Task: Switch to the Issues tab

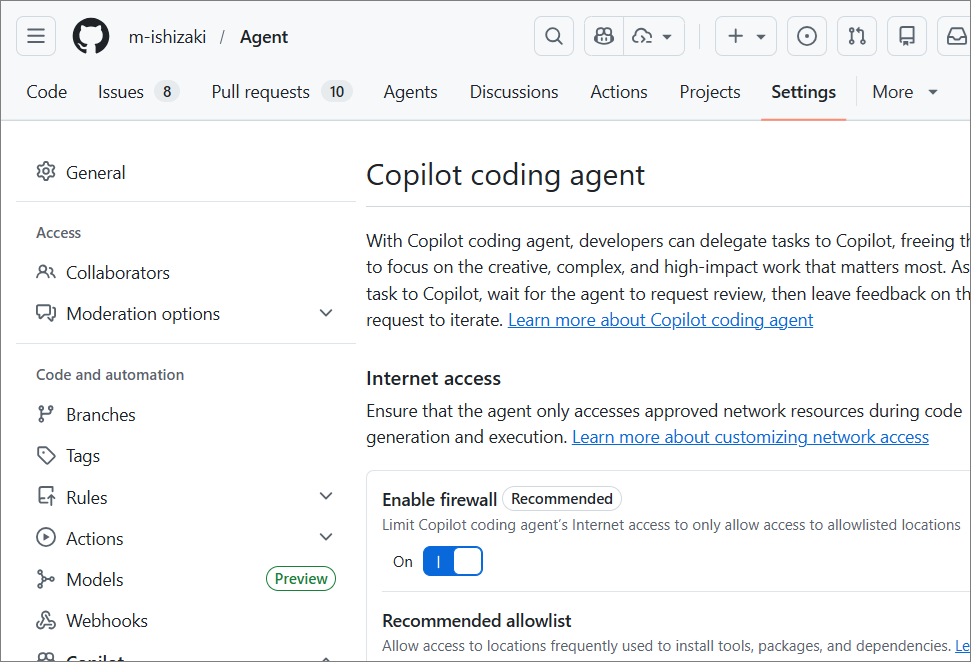Action: click(x=138, y=92)
